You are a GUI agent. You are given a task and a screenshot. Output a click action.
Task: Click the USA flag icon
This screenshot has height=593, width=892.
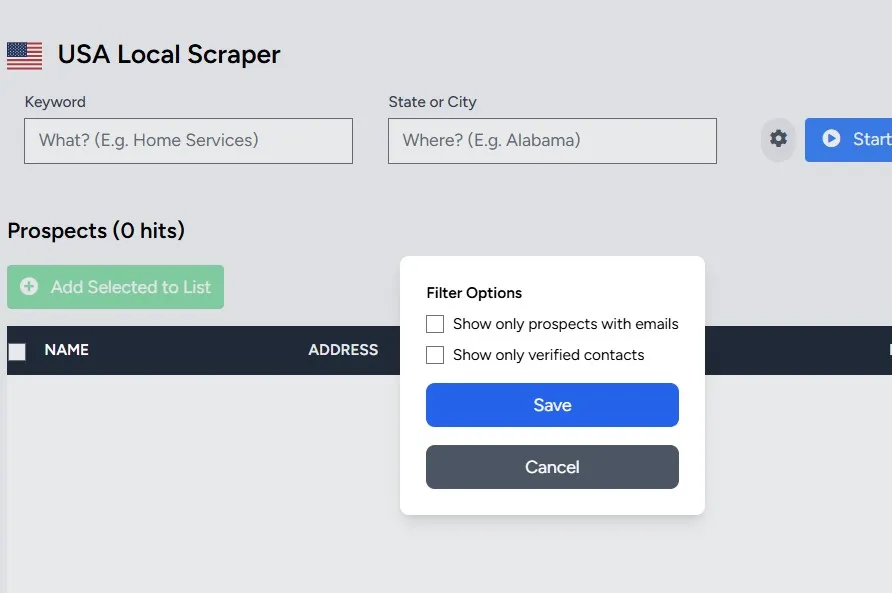(x=22, y=55)
